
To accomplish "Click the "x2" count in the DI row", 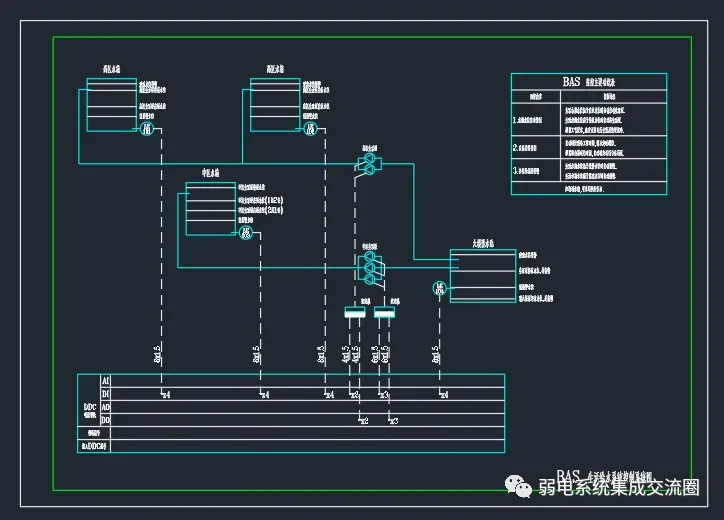I will point(355,395).
